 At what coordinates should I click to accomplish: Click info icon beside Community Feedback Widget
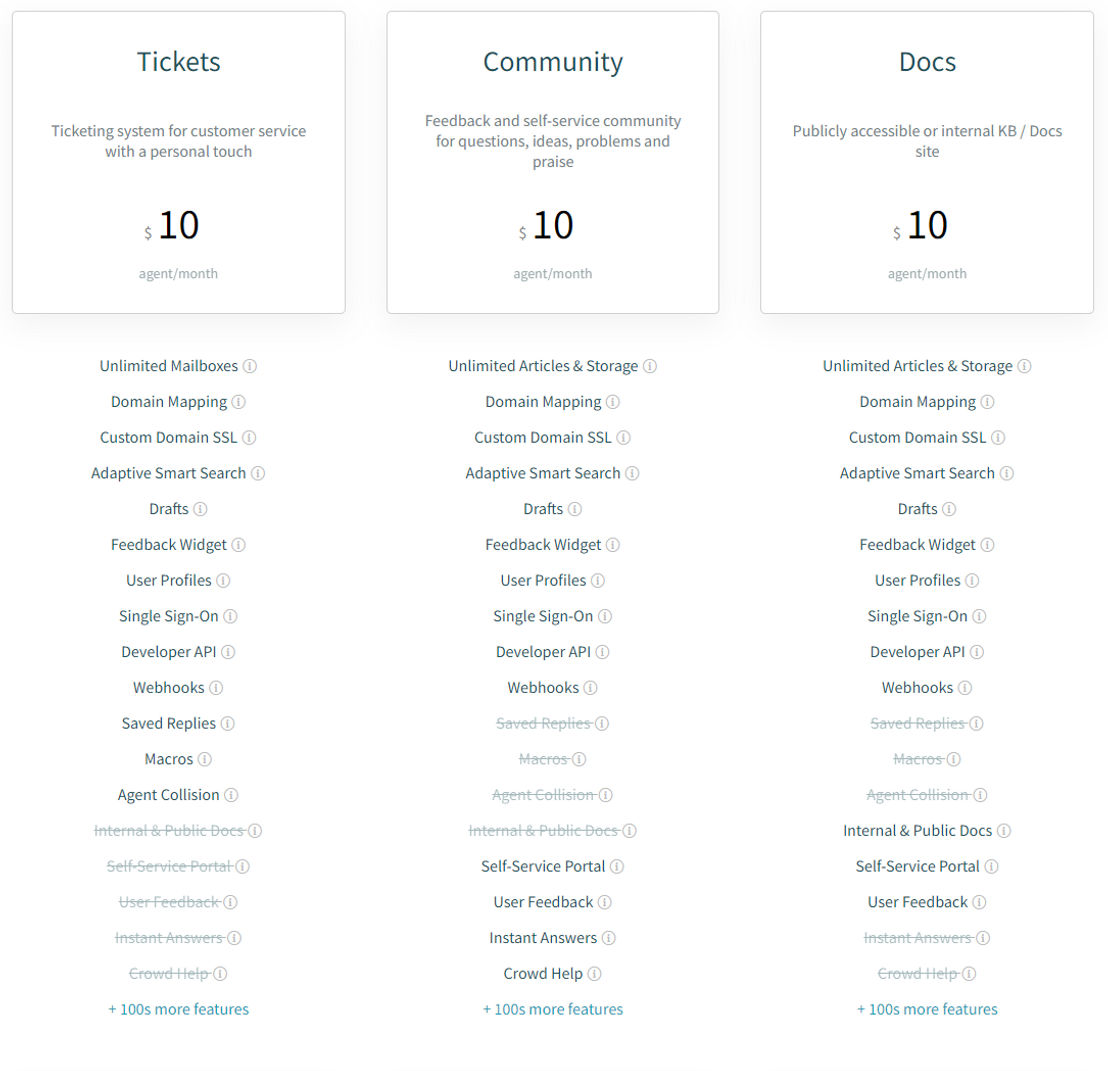coord(613,545)
